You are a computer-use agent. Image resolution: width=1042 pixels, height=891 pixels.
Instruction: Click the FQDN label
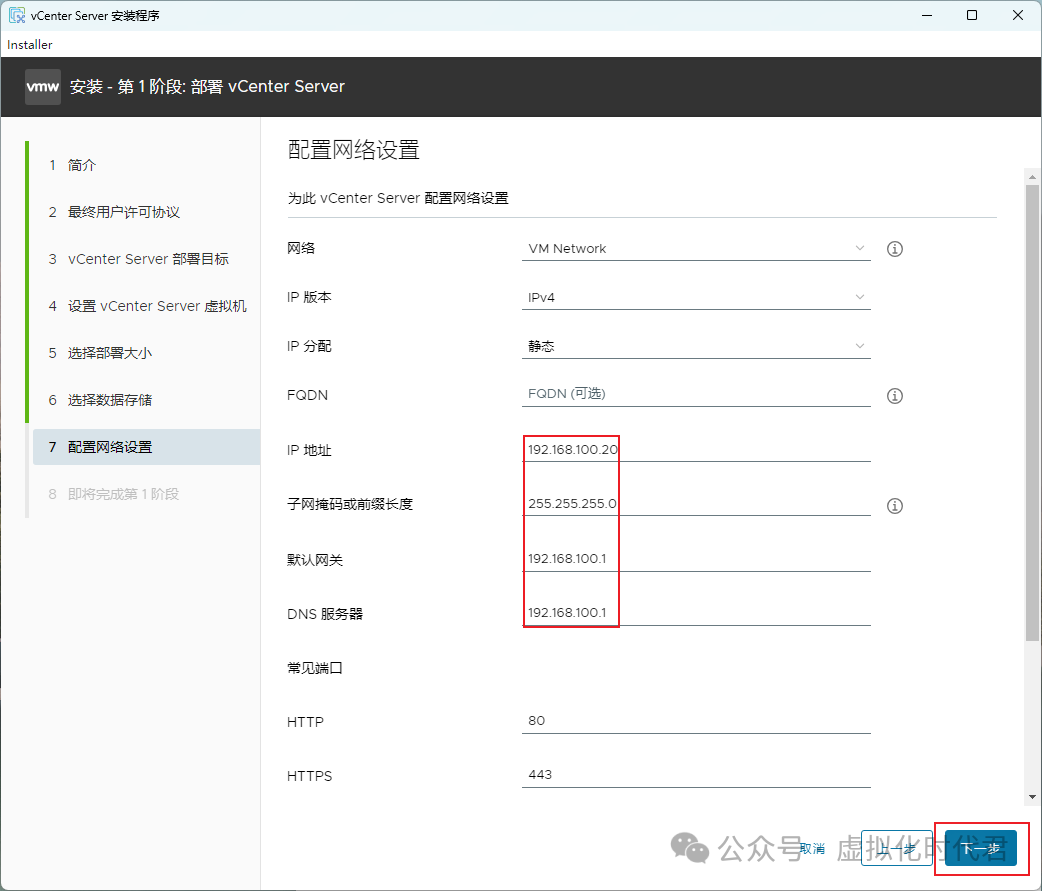308,395
